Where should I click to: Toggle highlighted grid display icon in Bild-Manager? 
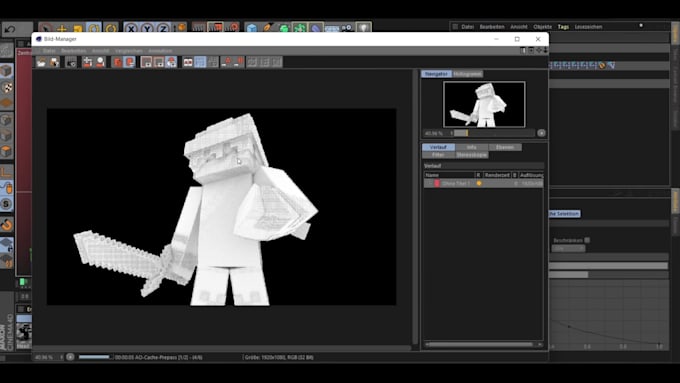pyautogui.click(x=200, y=62)
